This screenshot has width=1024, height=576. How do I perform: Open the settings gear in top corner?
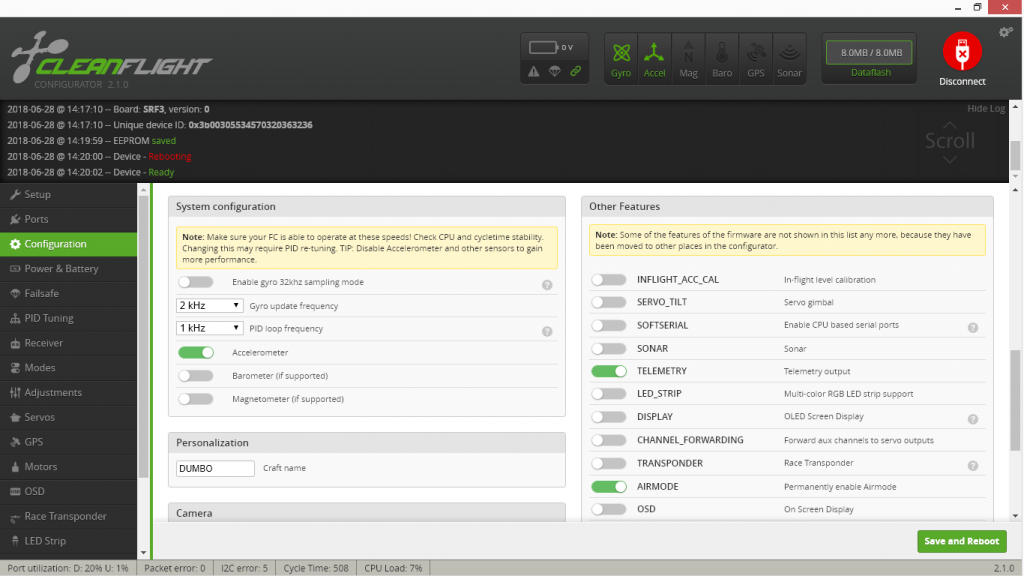[x=1006, y=33]
